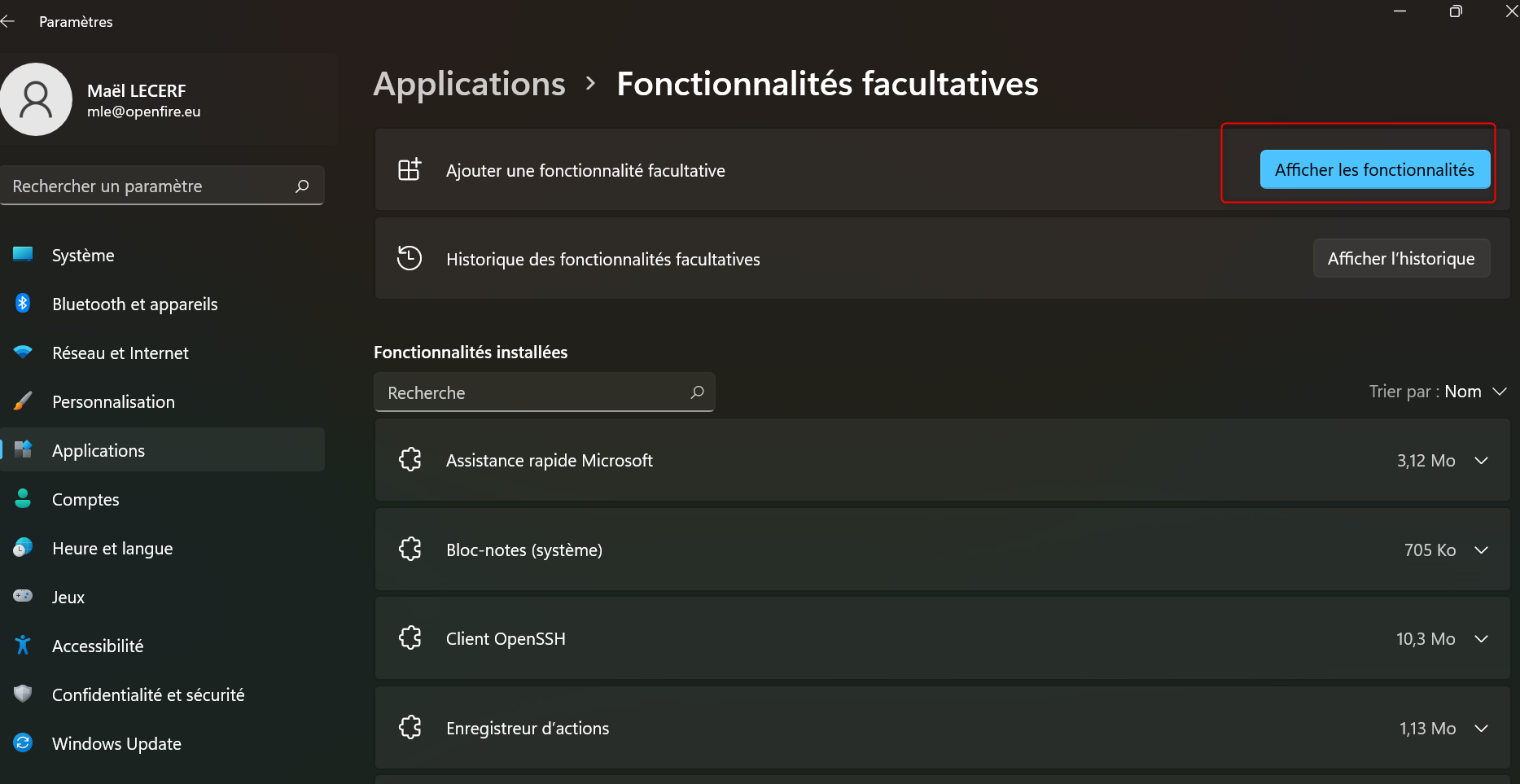Viewport: 1520px width, 784px height.
Task: Click Assistance rapide Microsoft feature name
Action: pos(550,461)
